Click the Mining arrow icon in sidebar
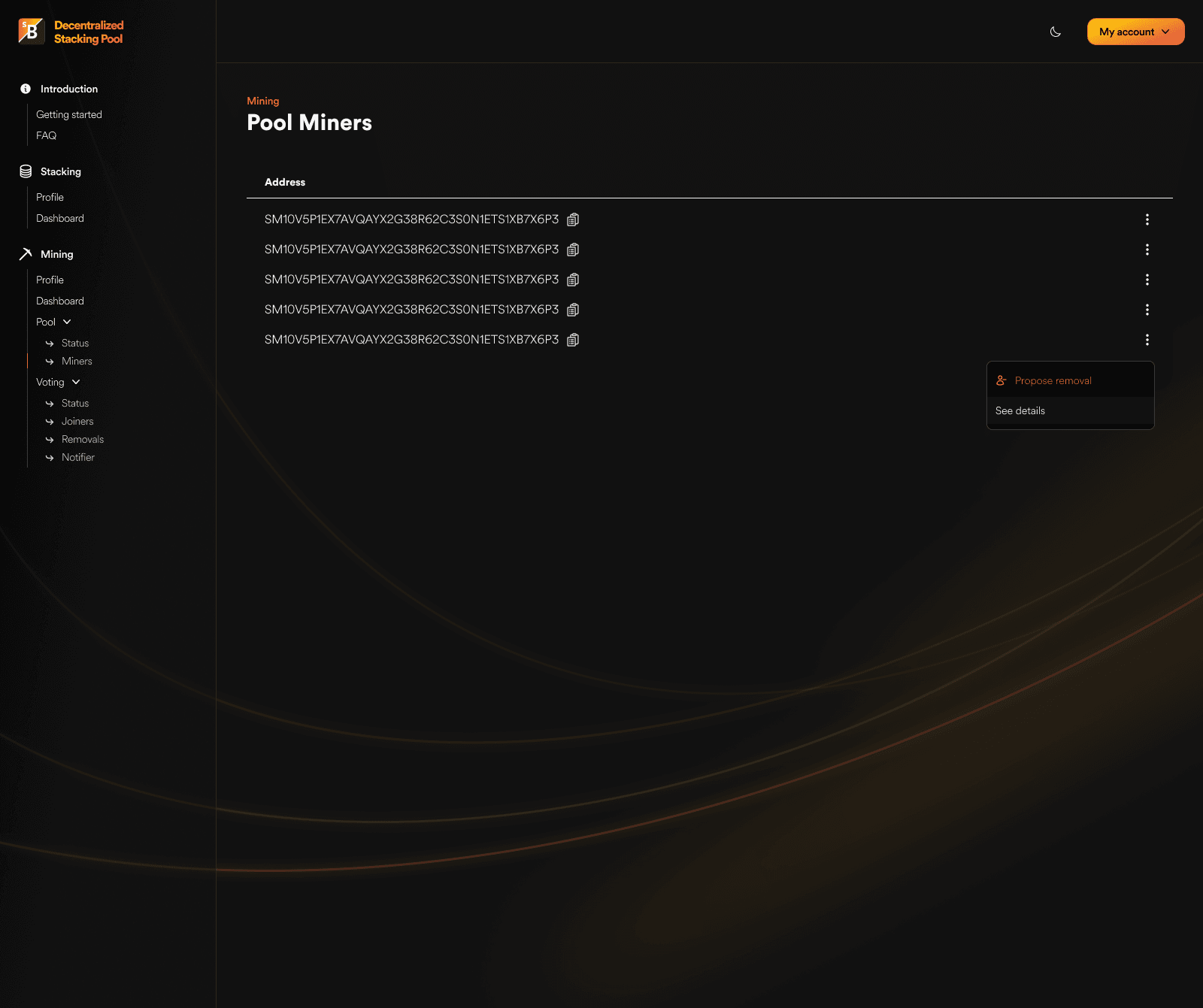1203x1008 pixels. coord(26,254)
